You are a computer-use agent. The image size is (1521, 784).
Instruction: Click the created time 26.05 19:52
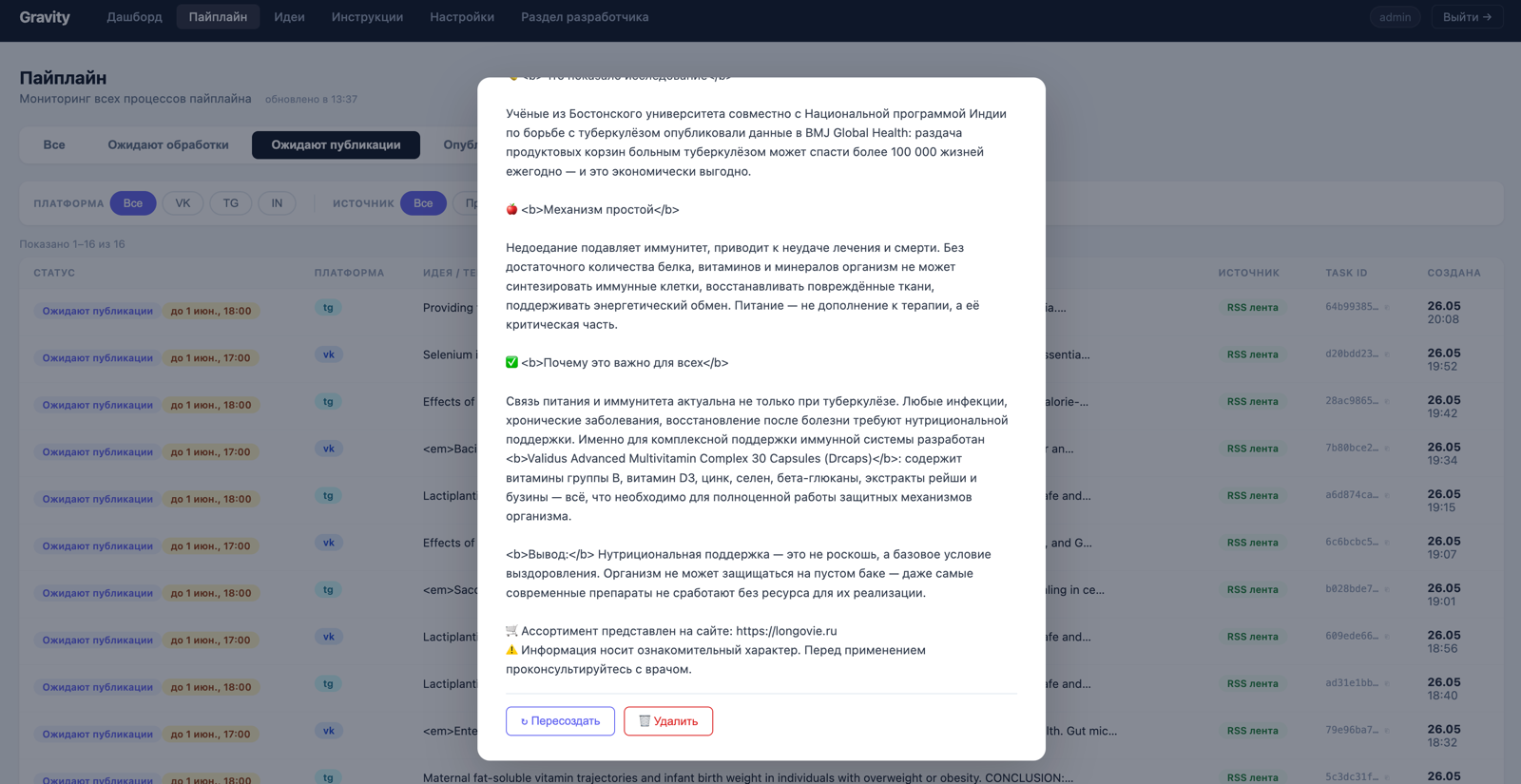coord(1444,359)
